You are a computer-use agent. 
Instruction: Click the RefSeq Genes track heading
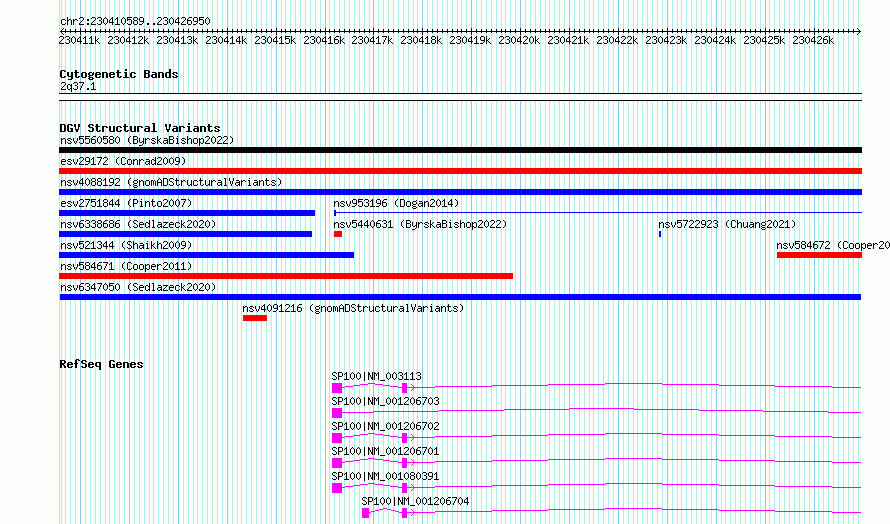[x=101, y=364]
